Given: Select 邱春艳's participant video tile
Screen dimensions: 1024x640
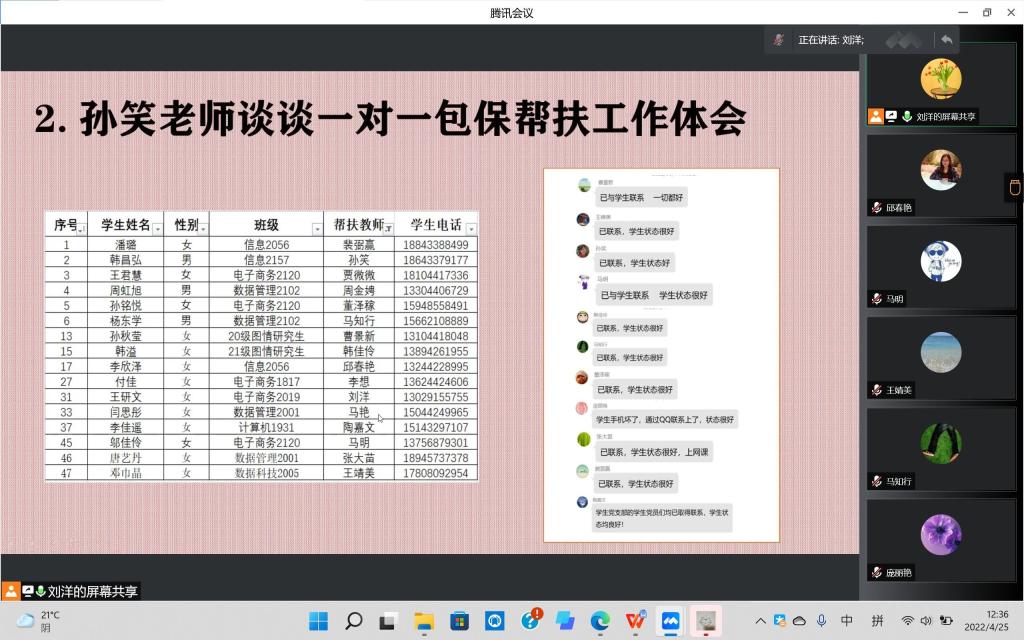Looking at the screenshot, I should click(940, 175).
